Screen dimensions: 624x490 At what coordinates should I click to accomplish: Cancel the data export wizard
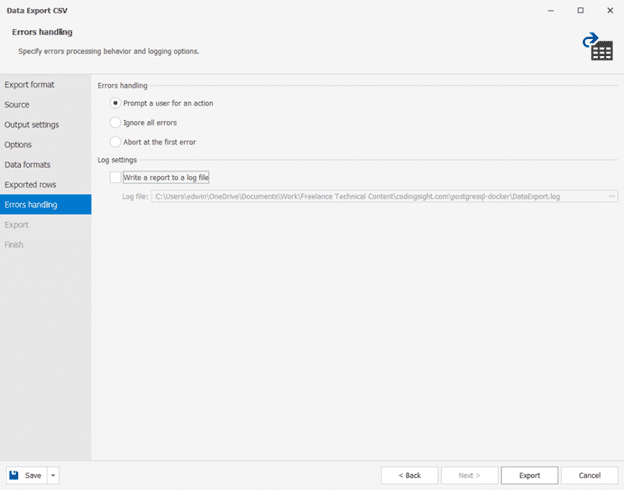589,475
